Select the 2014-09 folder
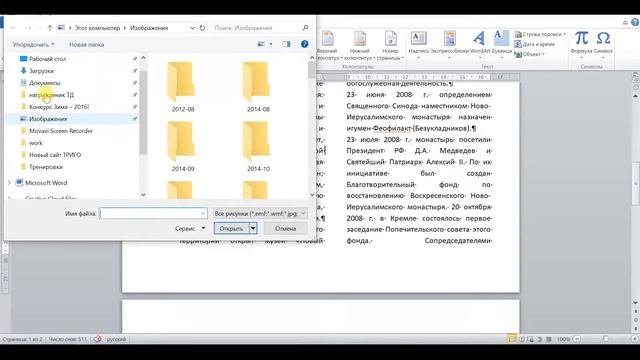Screen dimensions: 640x360 [182, 146]
